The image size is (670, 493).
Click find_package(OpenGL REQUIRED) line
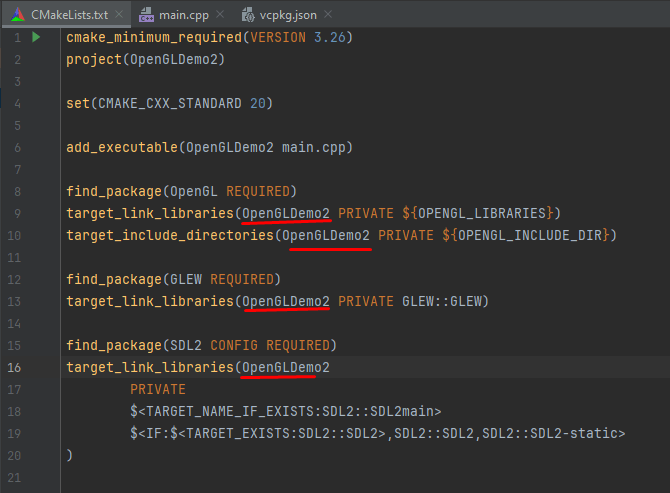coord(181,191)
